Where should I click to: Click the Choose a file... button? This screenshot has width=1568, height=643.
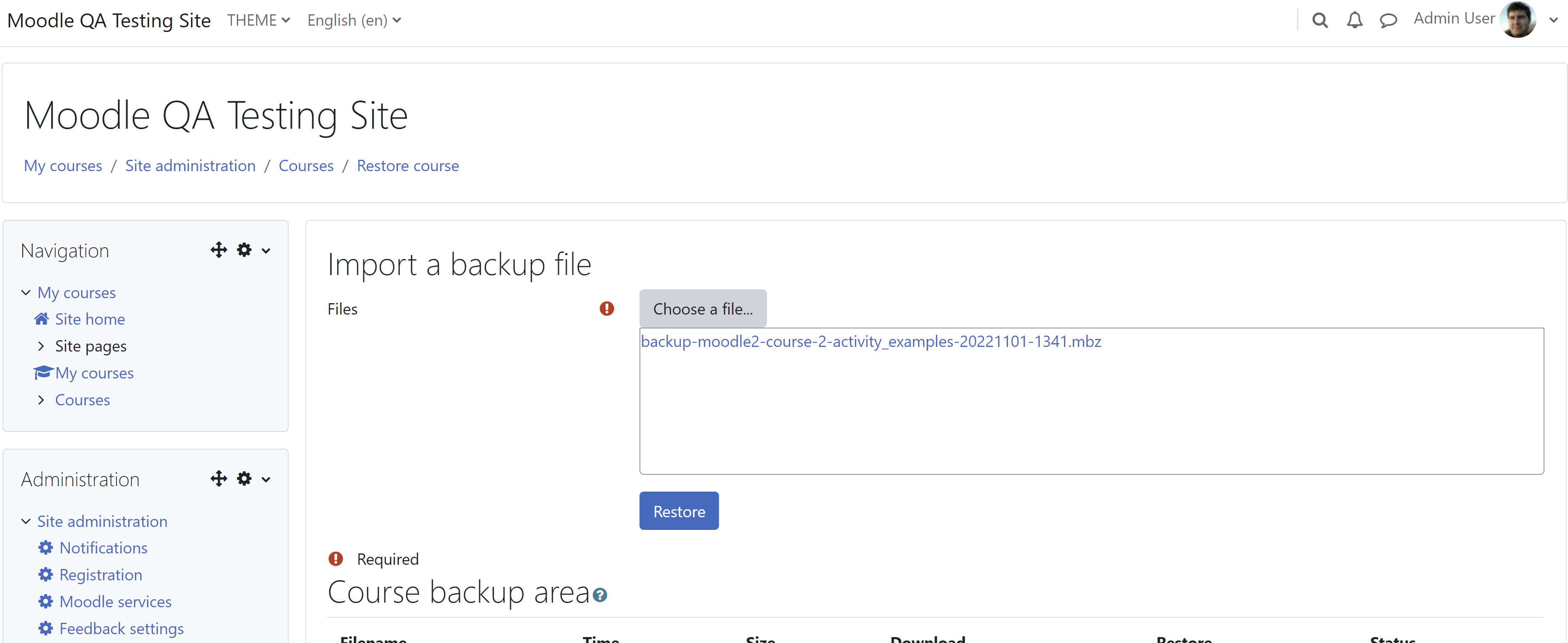pos(703,308)
